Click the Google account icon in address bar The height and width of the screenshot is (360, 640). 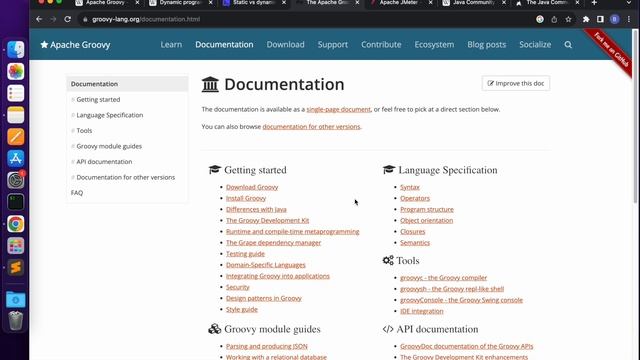[x=540, y=19]
